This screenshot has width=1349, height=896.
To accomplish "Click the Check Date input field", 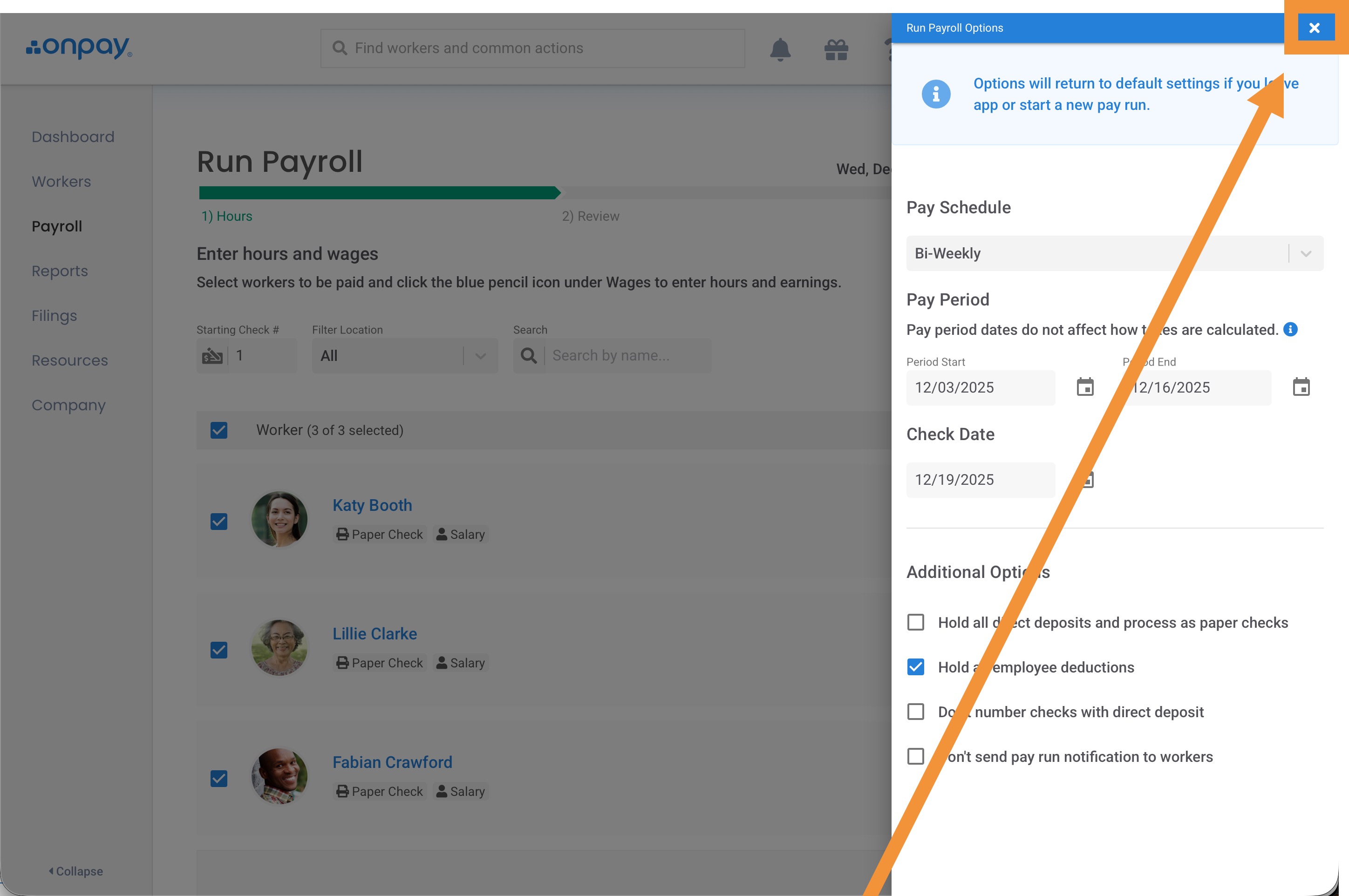I will point(981,479).
